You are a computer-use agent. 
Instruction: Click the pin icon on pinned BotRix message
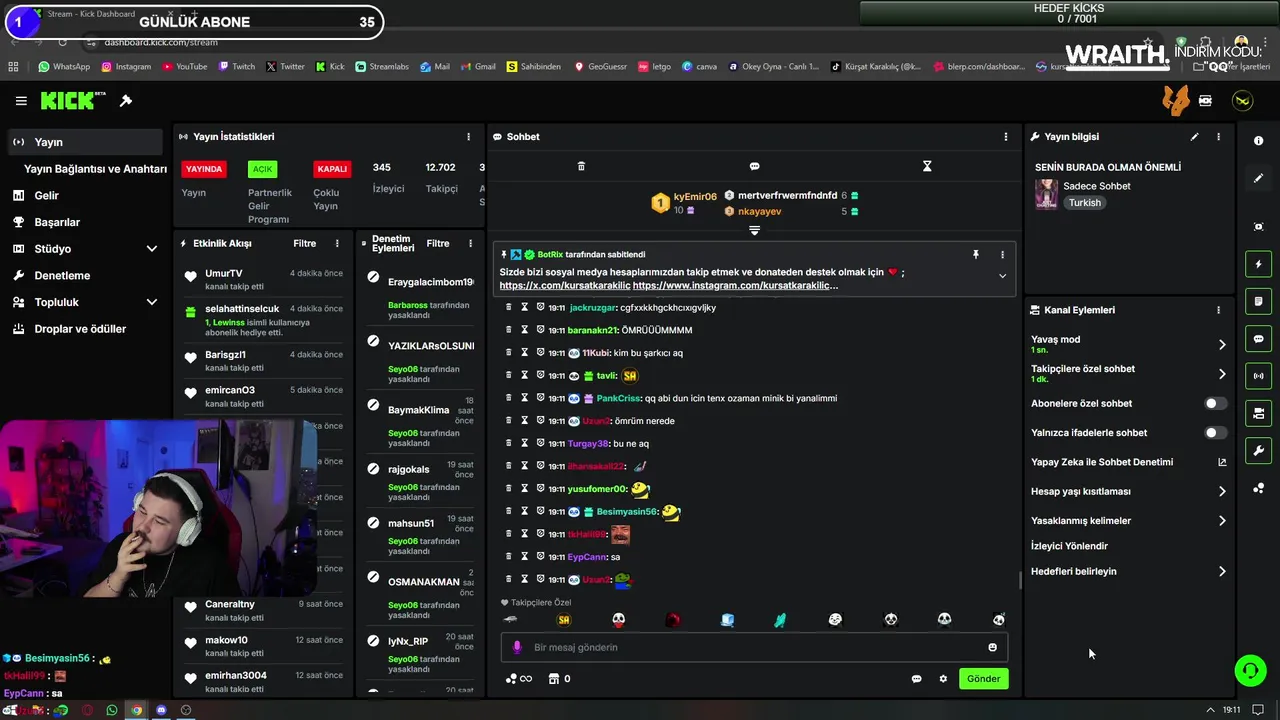pos(976,255)
